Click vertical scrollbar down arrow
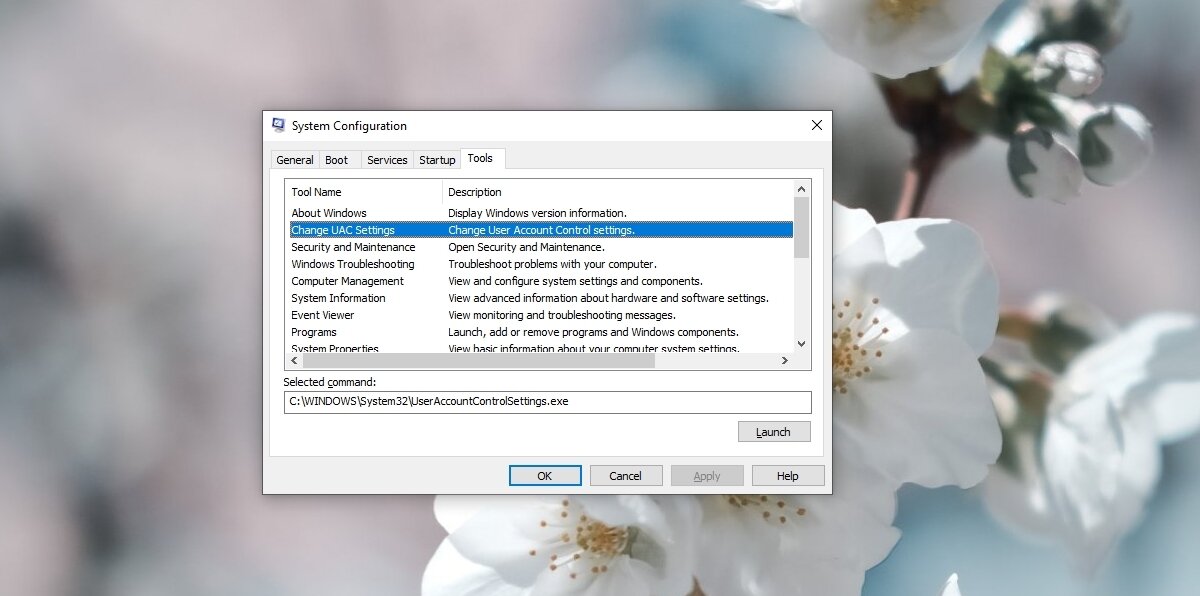This screenshot has width=1200, height=596. 801,344
